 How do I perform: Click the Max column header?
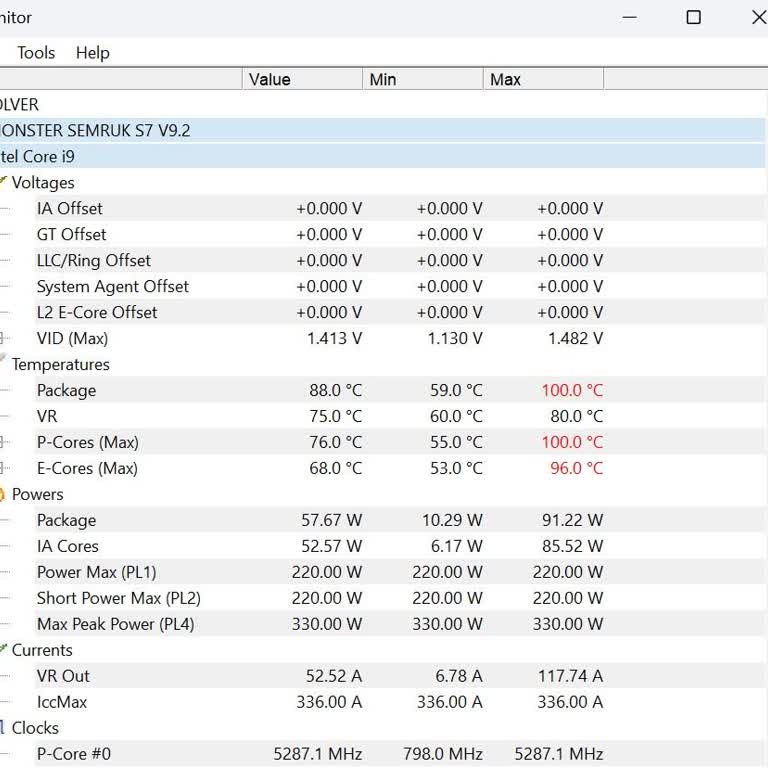click(x=543, y=79)
